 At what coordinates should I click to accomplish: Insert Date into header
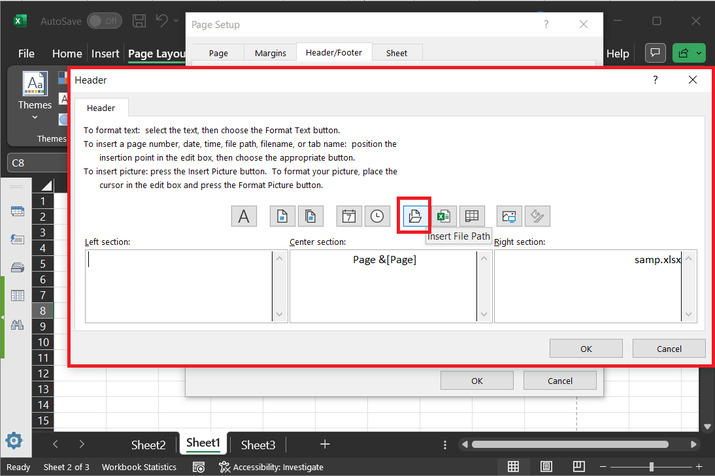349,216
